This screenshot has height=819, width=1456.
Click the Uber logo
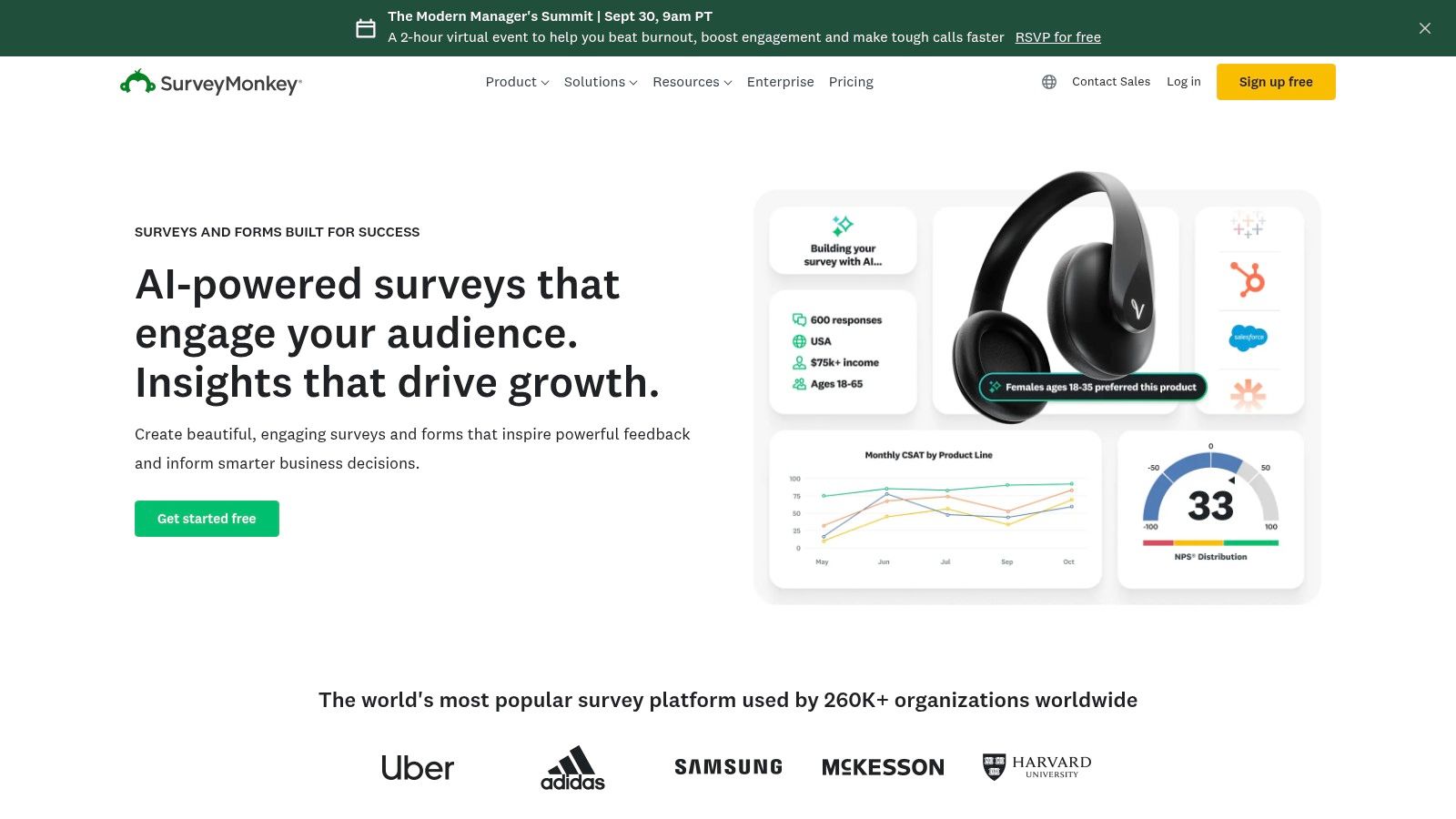pyautogui.click(x=418, y=768)
